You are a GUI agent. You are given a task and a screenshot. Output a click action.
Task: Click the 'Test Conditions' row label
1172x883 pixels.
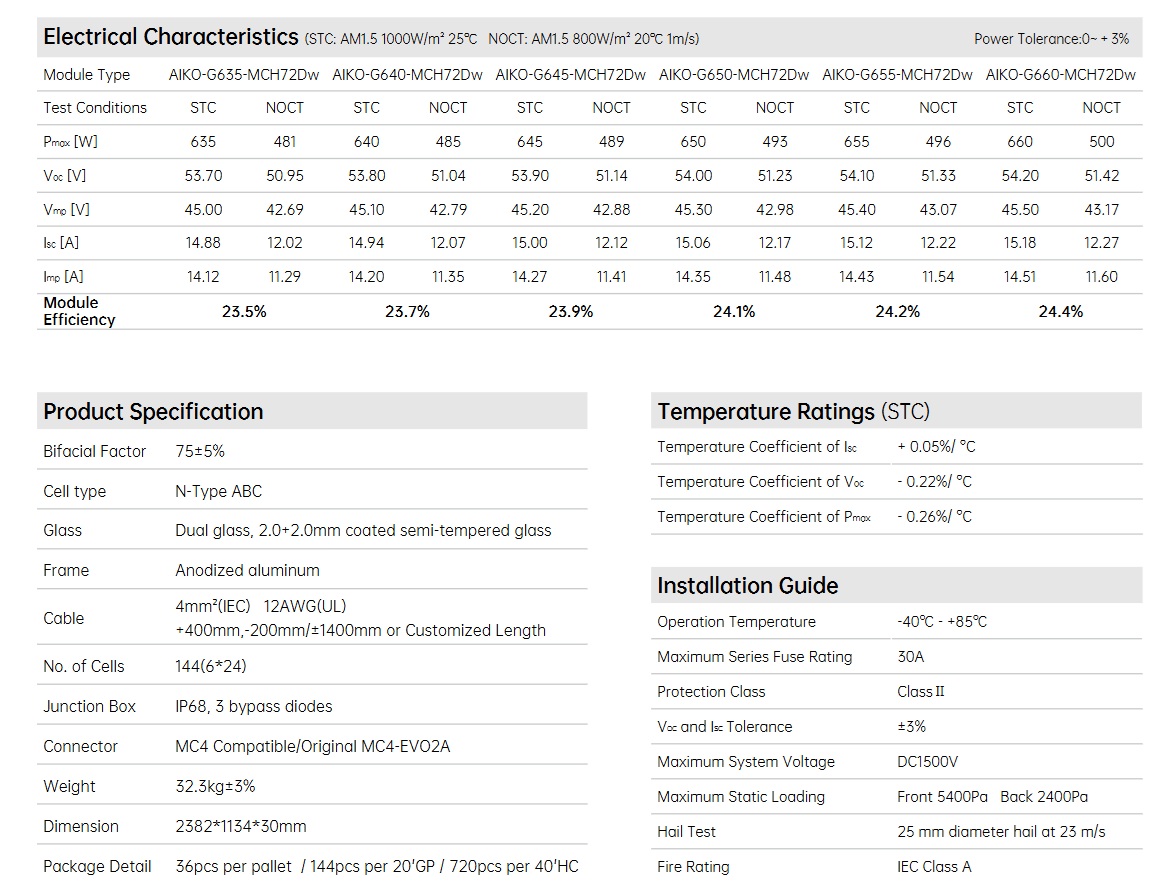coord(95,108)
